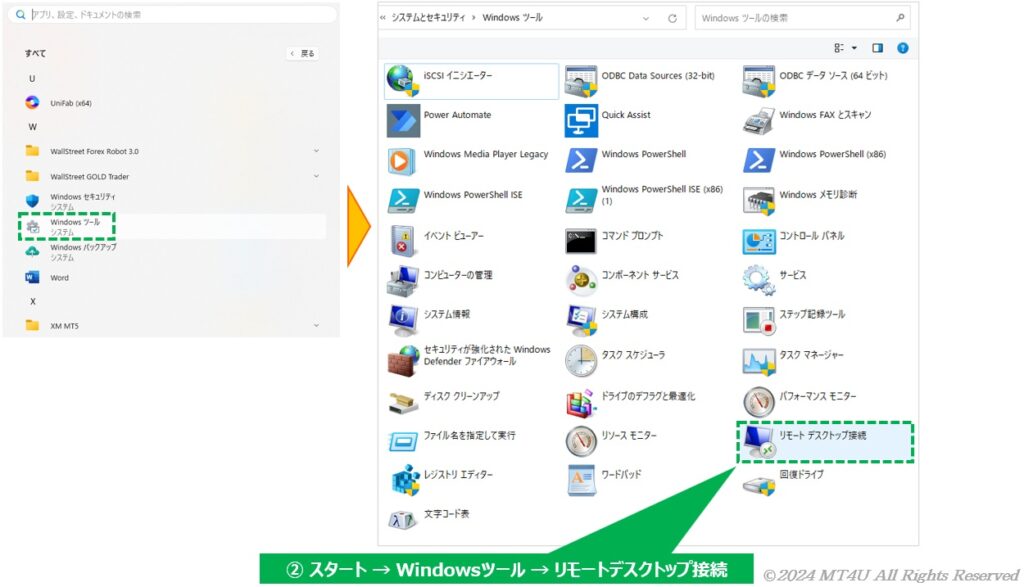Open リソース モニター icon

(x=581, y=441)
